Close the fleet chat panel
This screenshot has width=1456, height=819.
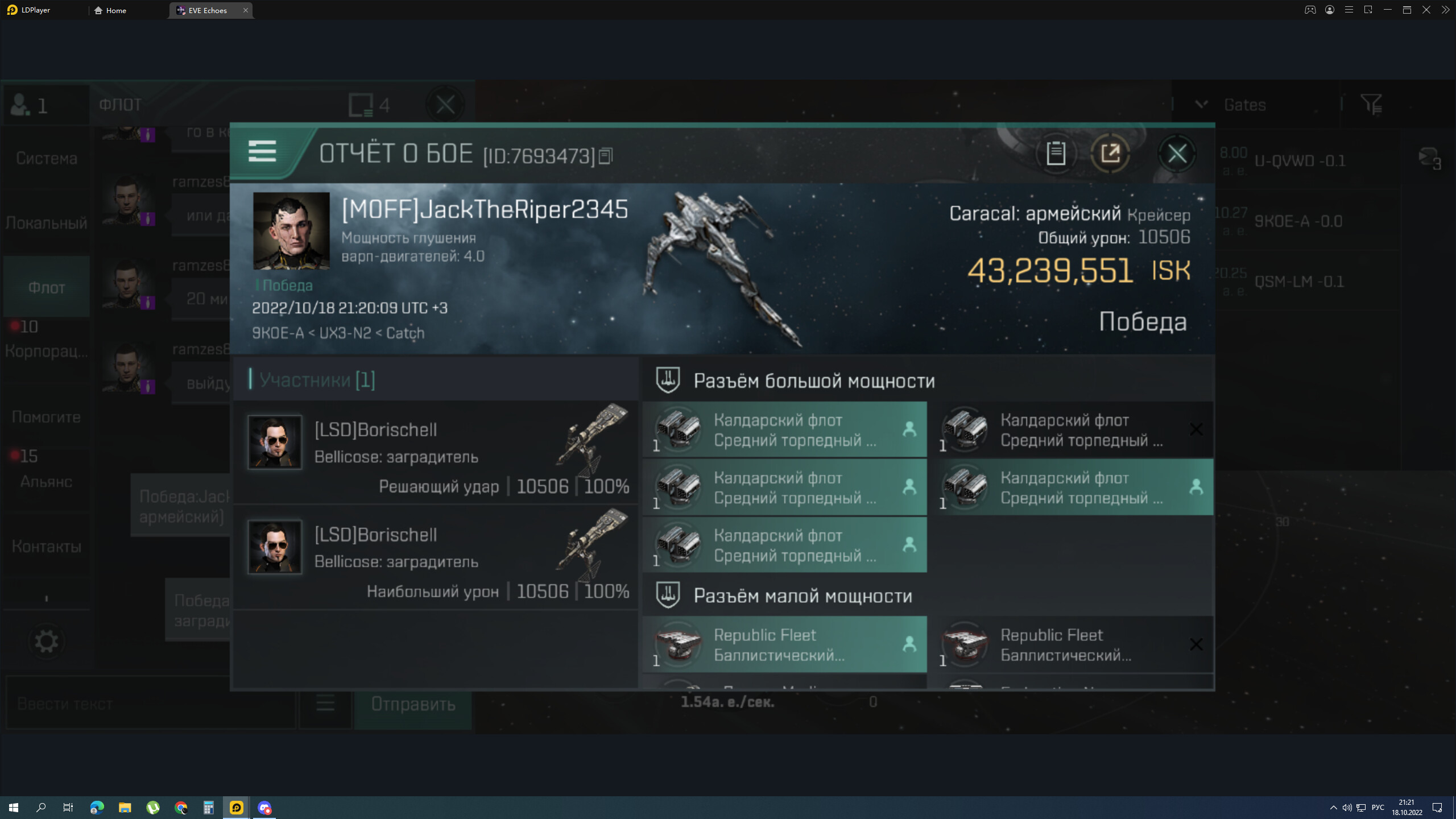[445, 105]
